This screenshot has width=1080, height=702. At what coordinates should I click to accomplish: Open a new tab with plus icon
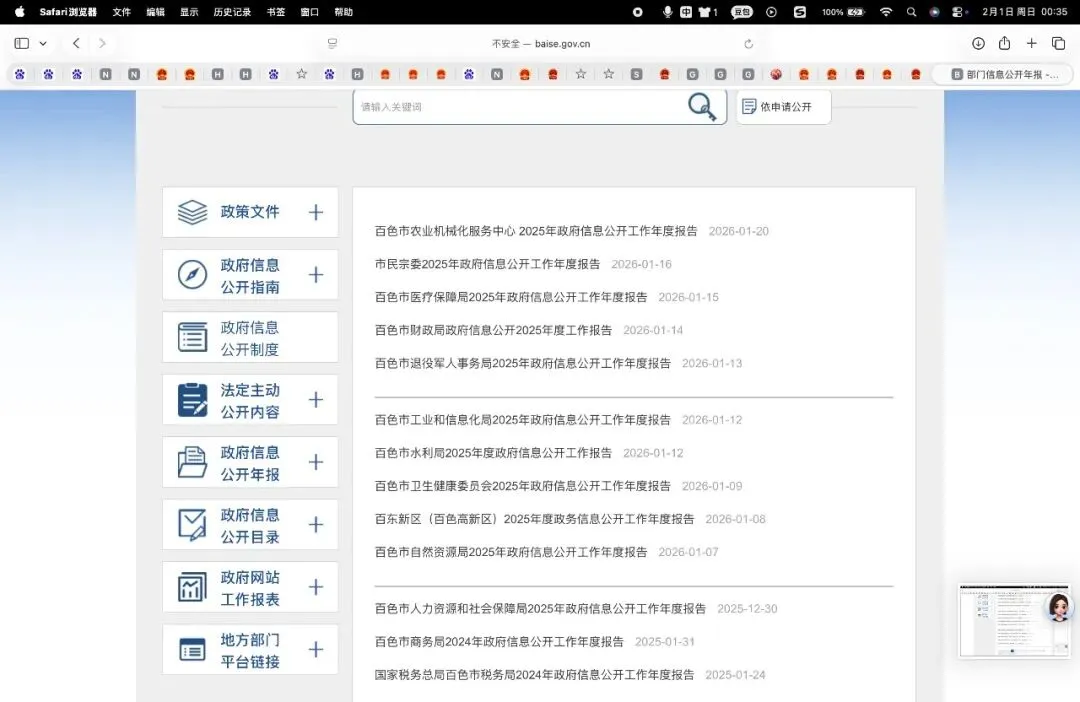(x=1031, y=43)
